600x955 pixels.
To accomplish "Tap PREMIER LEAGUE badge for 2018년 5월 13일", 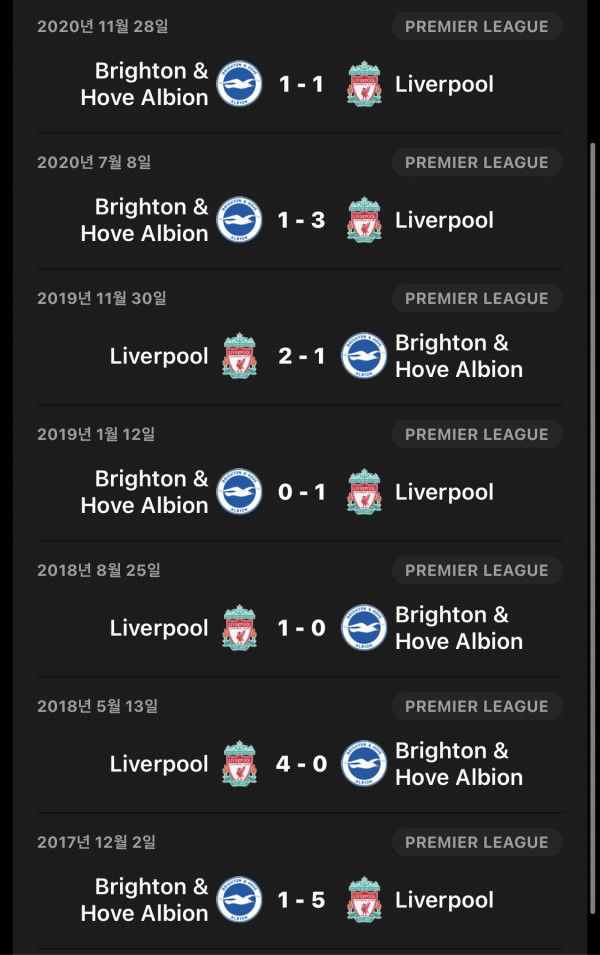I will (477, 707).
